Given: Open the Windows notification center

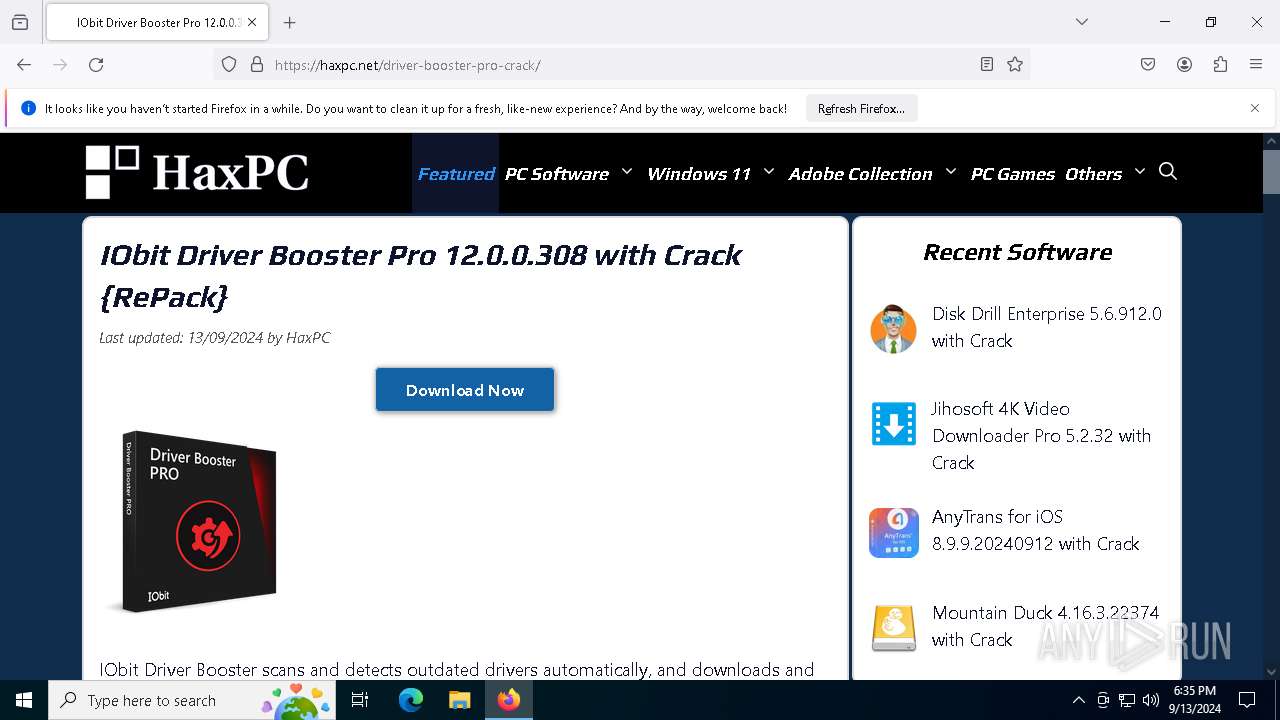Looking at the screenshot, I should pos(1247,700).
